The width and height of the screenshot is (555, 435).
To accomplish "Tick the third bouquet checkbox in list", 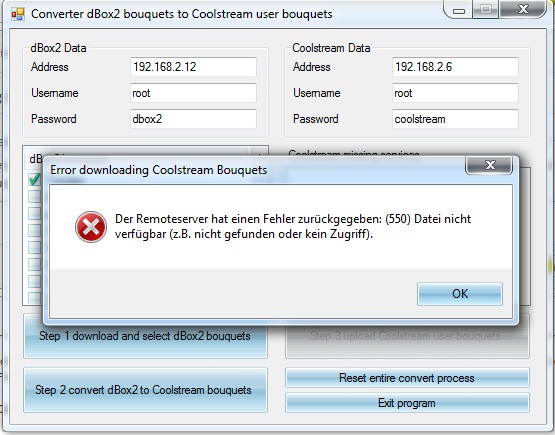I will 35,213.
